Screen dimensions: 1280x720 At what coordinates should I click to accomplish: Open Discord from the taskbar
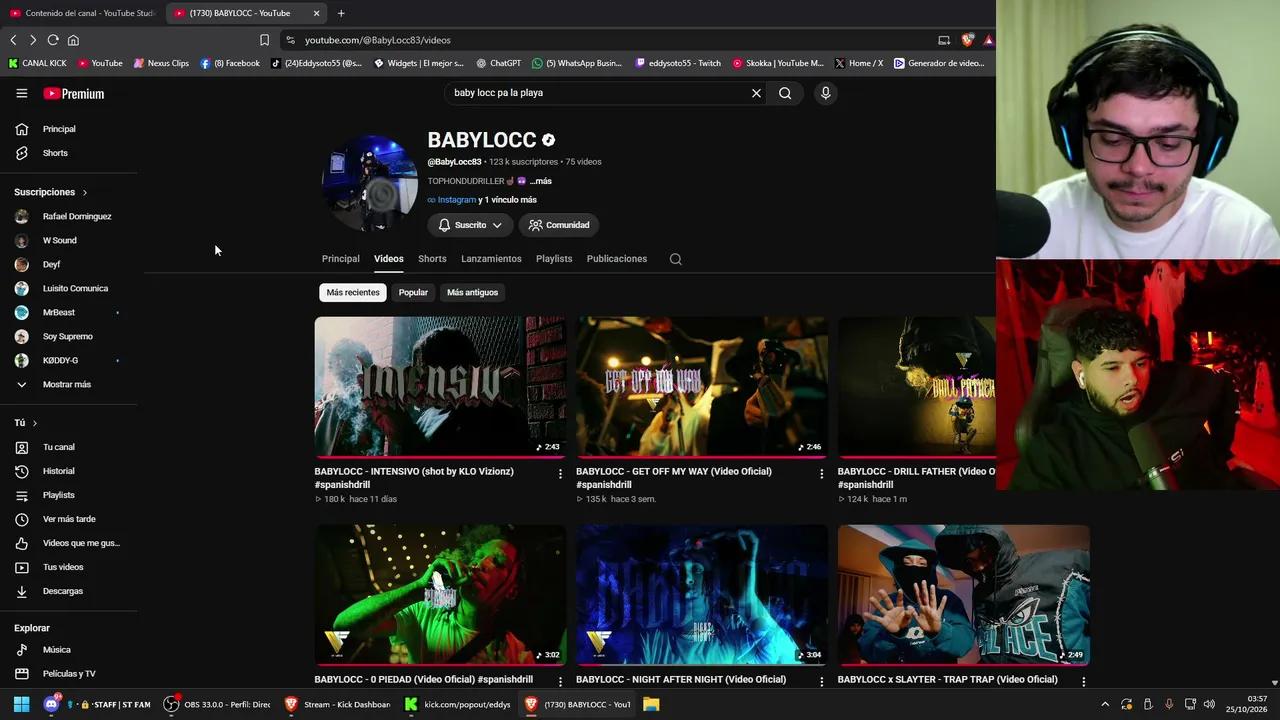(51, 704)
